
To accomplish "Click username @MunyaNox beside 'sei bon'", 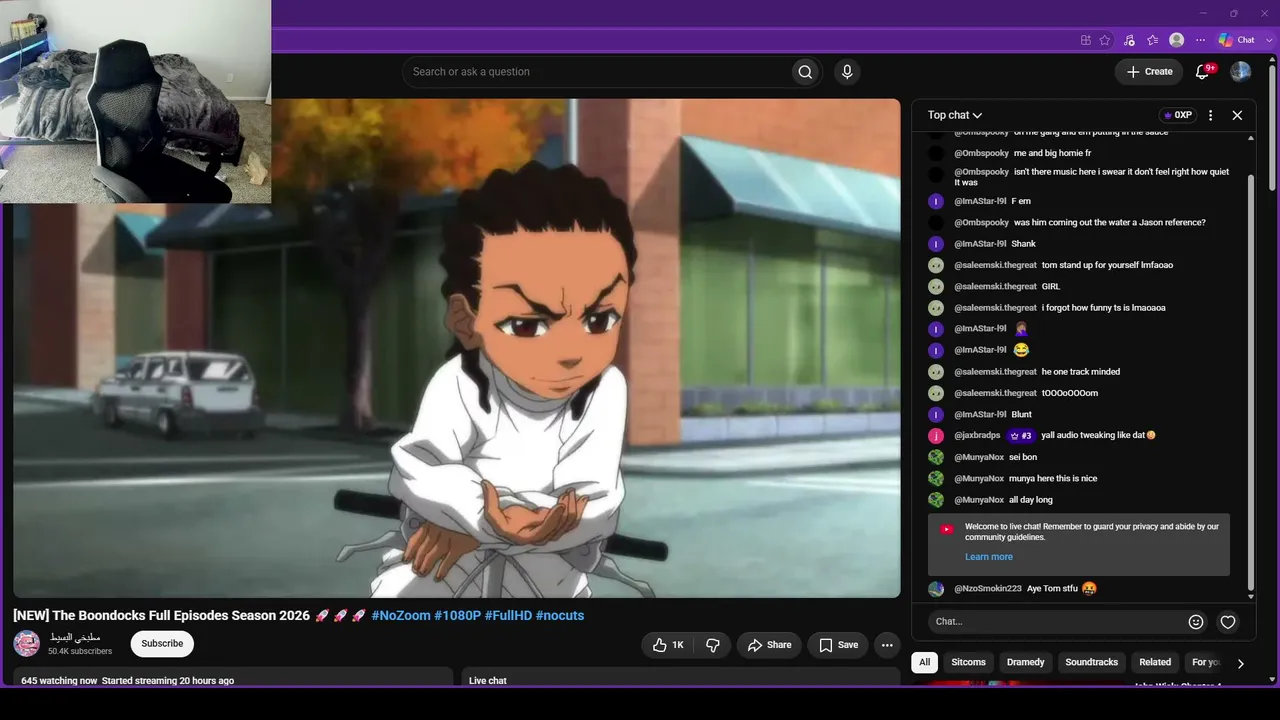I will click(979, 458).
